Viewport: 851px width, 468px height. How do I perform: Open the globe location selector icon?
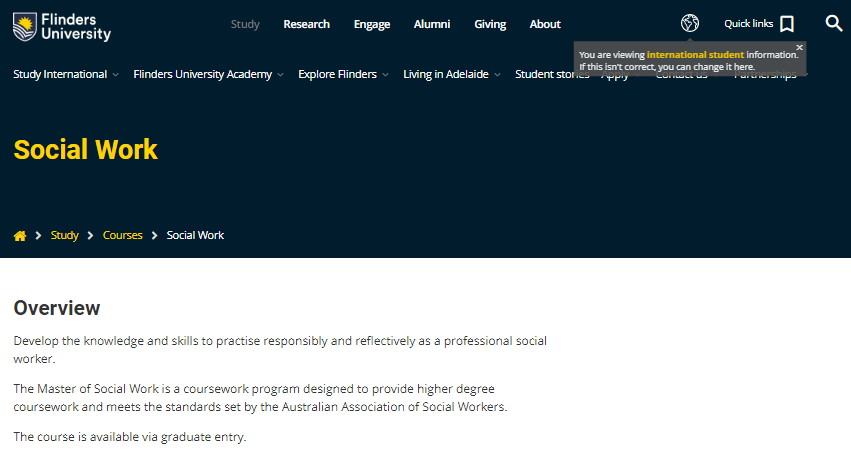pos(689,23)
